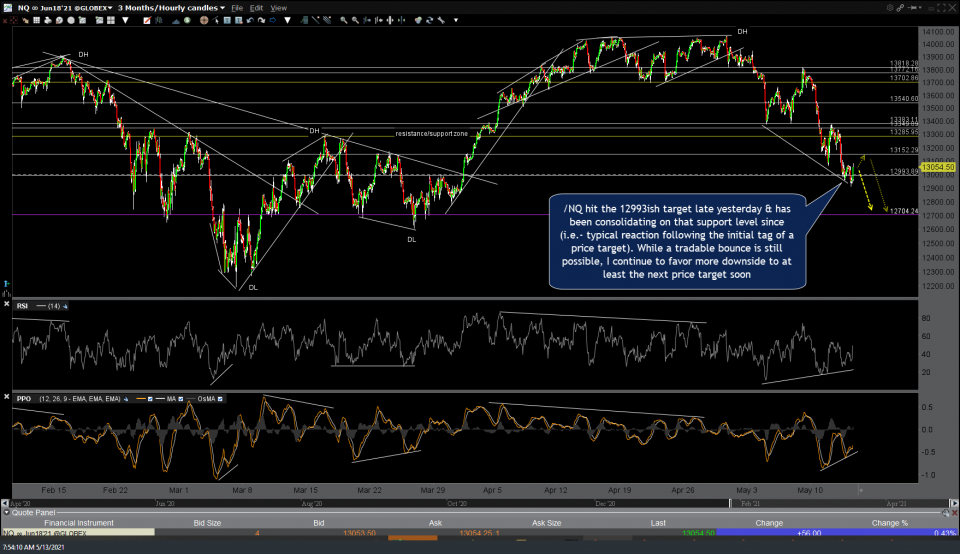Click the zoom in magnifier icon
The width and height of the screenshot is (960, 554).
[x=344, y=20]
